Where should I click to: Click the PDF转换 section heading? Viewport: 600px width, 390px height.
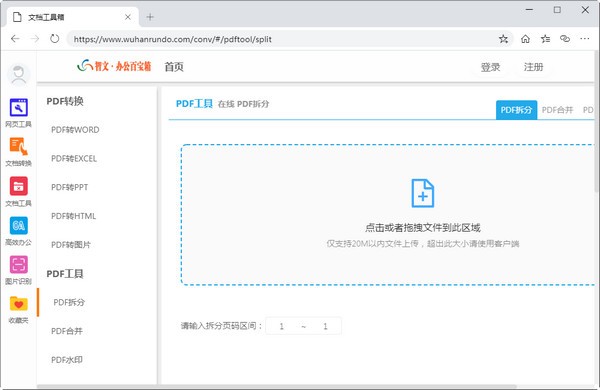pyautogui.click(x=65, y=101)
